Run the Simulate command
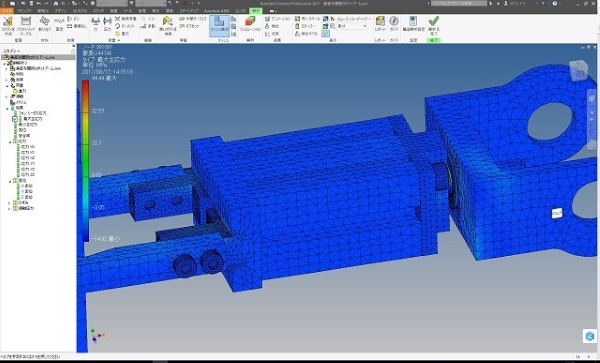 [x=250, y=24]
